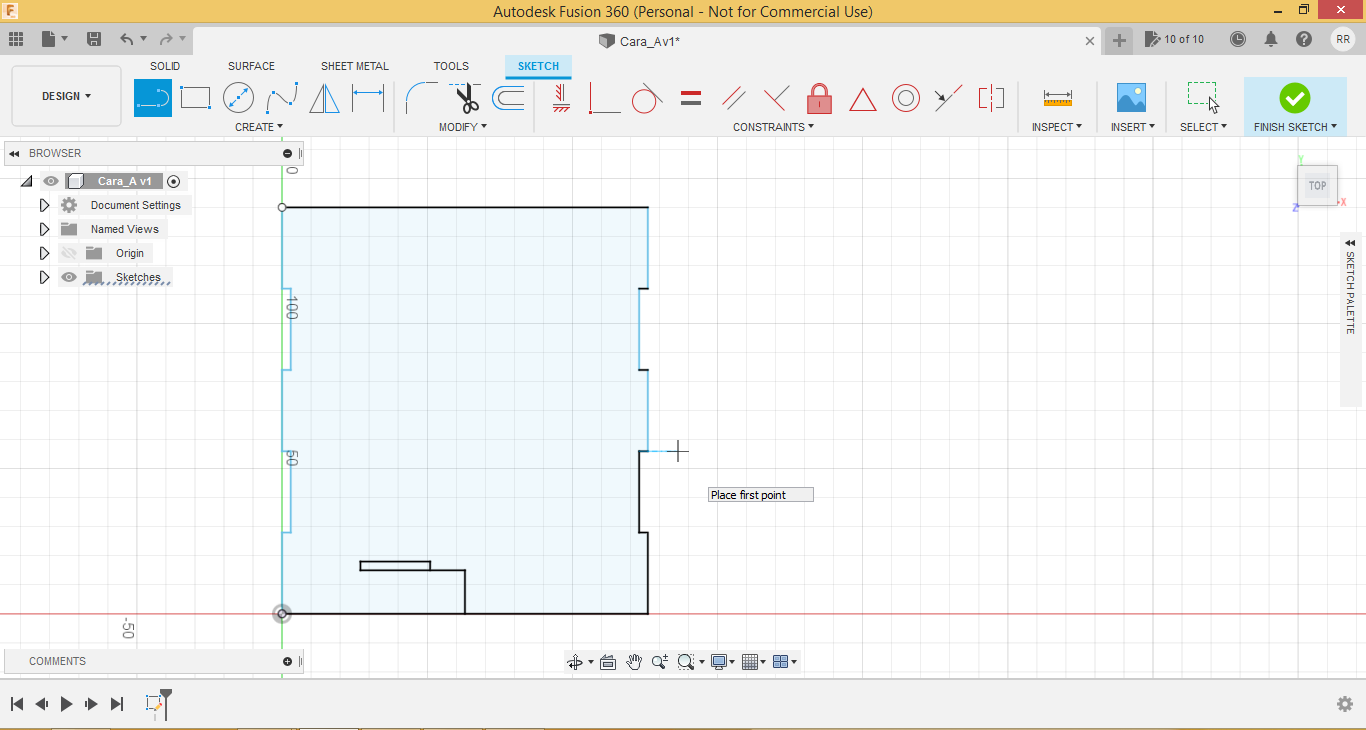Viewport: 1366px width, 730px height.
Task: Switch to the SOLID tab
Action: point(165,66)
